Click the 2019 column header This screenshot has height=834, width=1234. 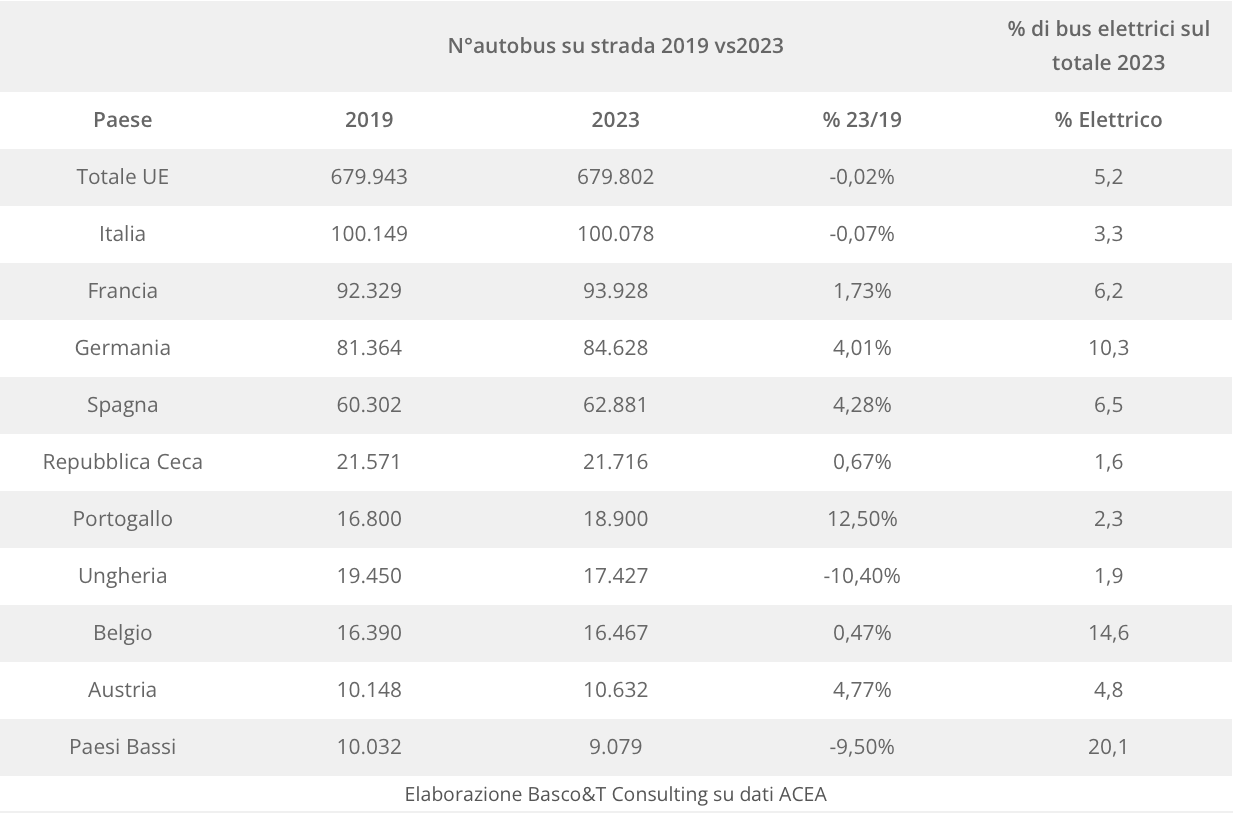pos(369,120)
